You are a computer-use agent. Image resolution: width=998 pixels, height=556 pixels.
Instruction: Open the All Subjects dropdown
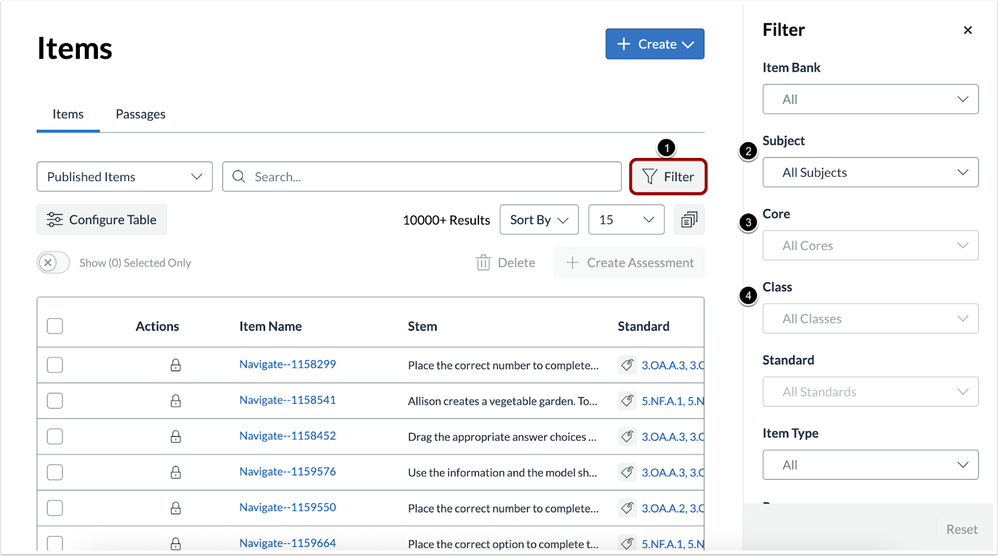870,172
